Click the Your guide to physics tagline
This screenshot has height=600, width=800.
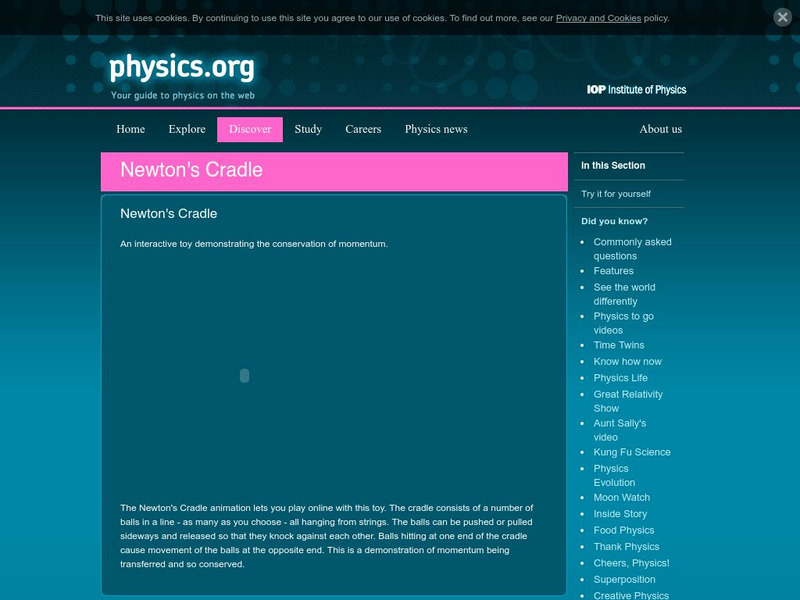(183, 95)
